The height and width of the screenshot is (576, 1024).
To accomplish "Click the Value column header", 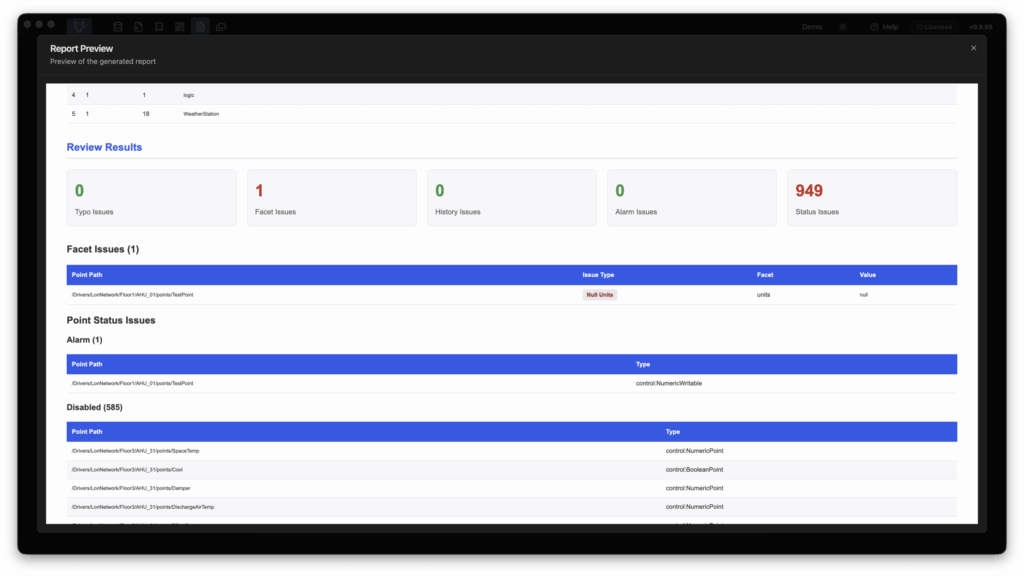I will [867, 275].
